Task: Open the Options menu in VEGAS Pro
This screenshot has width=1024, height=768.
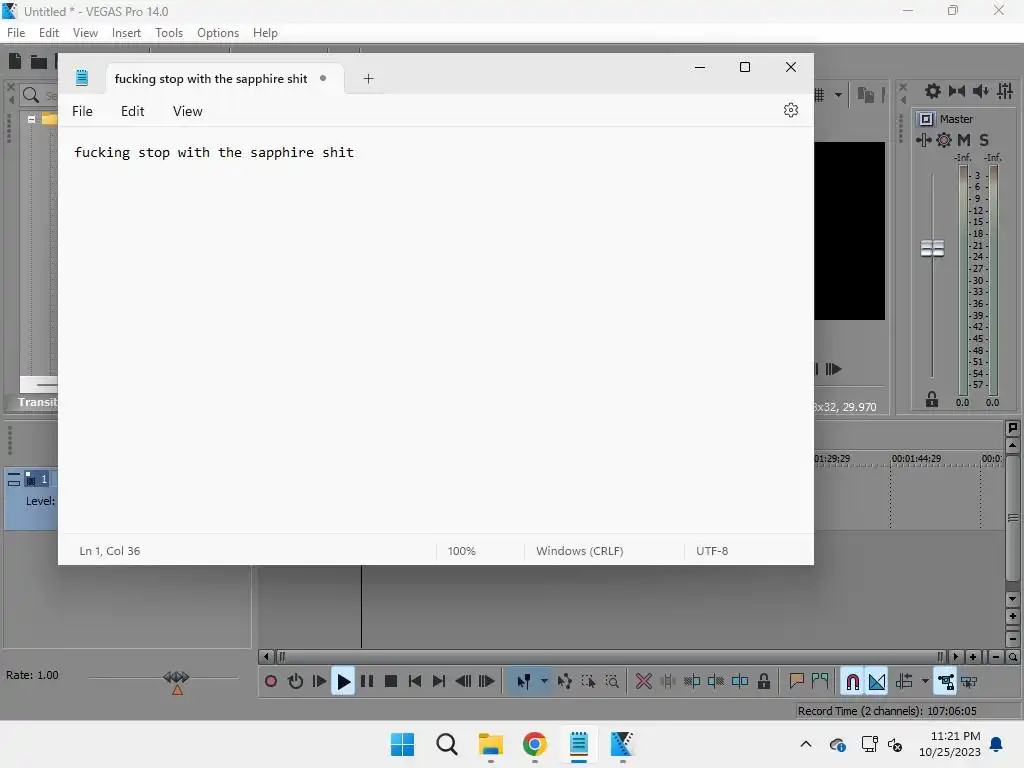Action: click(x=217, y=33)
